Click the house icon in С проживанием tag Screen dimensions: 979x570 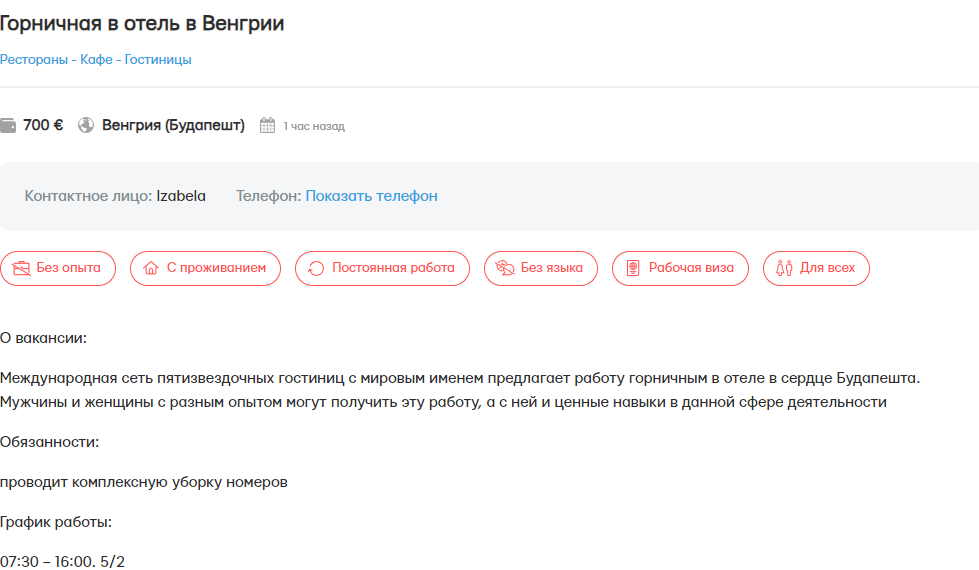coord(151,268)
